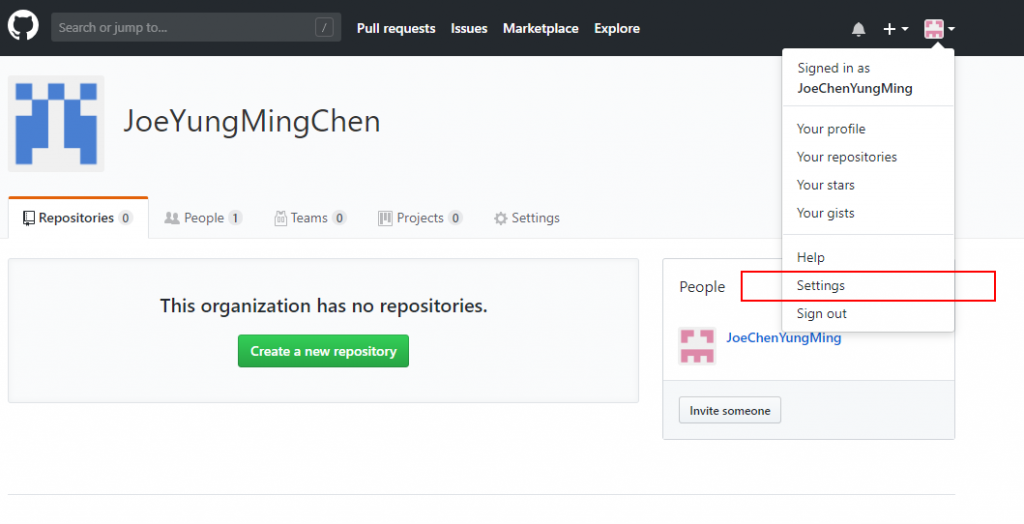Select the Repositories tab
Screen dimensions: 1024x524
(x=78, y=218)
